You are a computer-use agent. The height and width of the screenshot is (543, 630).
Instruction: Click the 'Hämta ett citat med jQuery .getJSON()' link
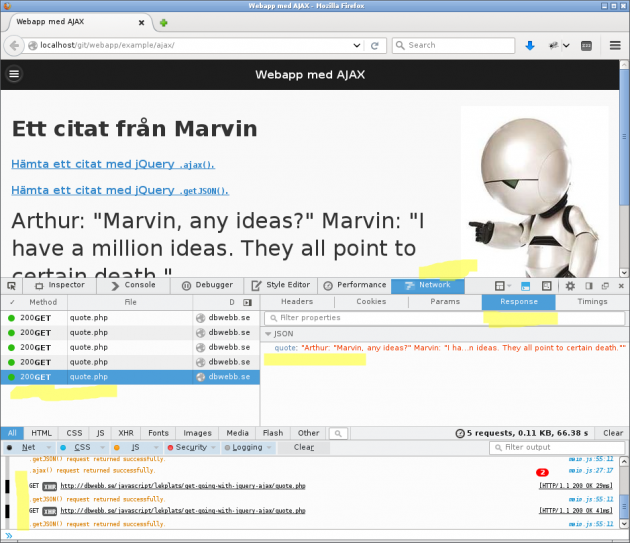[120, 191]
